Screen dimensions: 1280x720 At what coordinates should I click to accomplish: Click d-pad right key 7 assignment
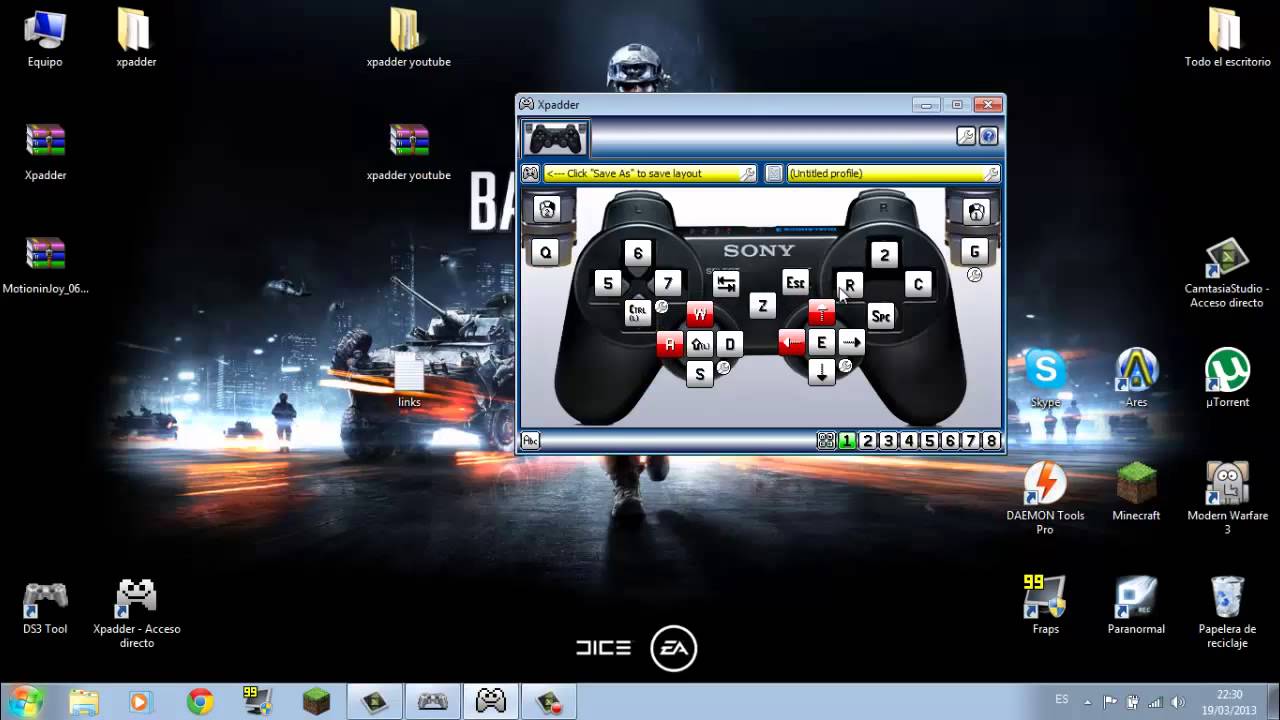668,284
